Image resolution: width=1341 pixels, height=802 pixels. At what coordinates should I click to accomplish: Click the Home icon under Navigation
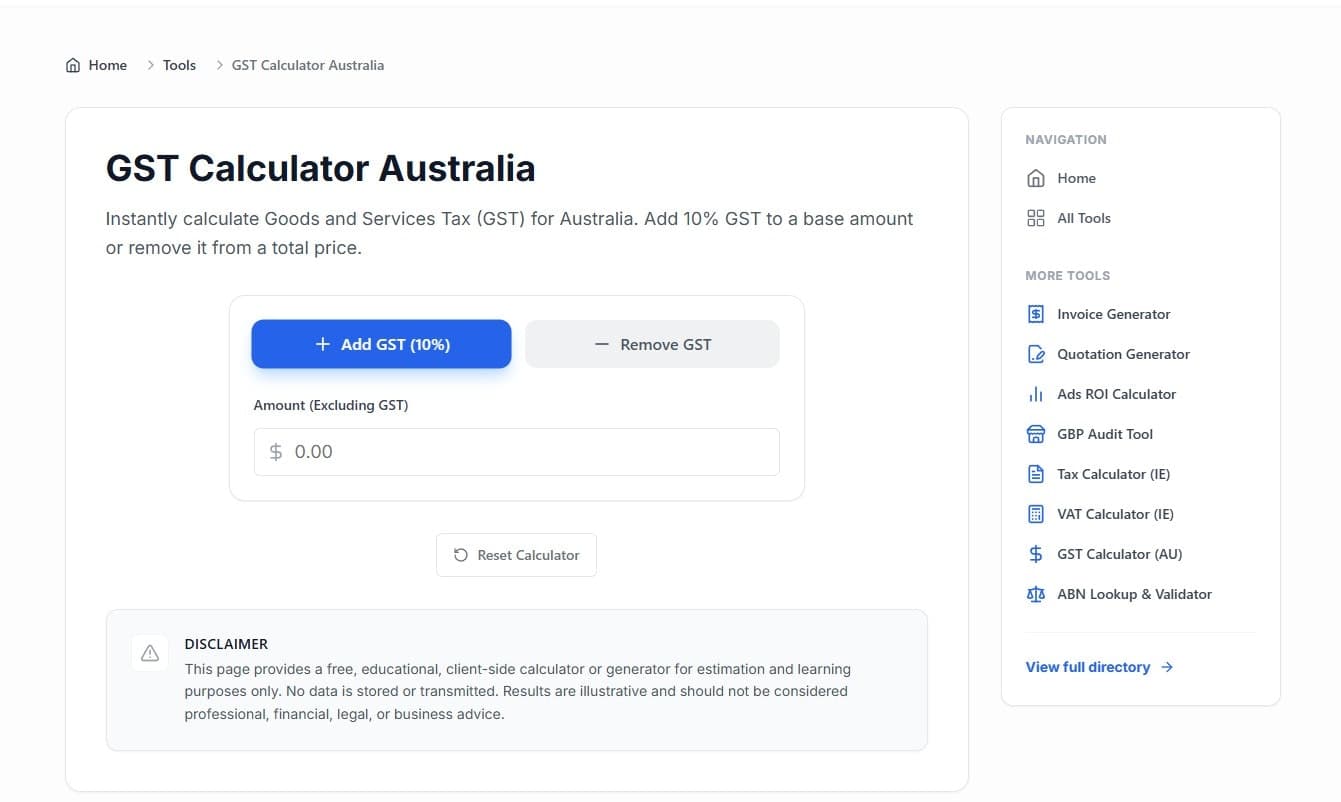[x=1035, y=177]
